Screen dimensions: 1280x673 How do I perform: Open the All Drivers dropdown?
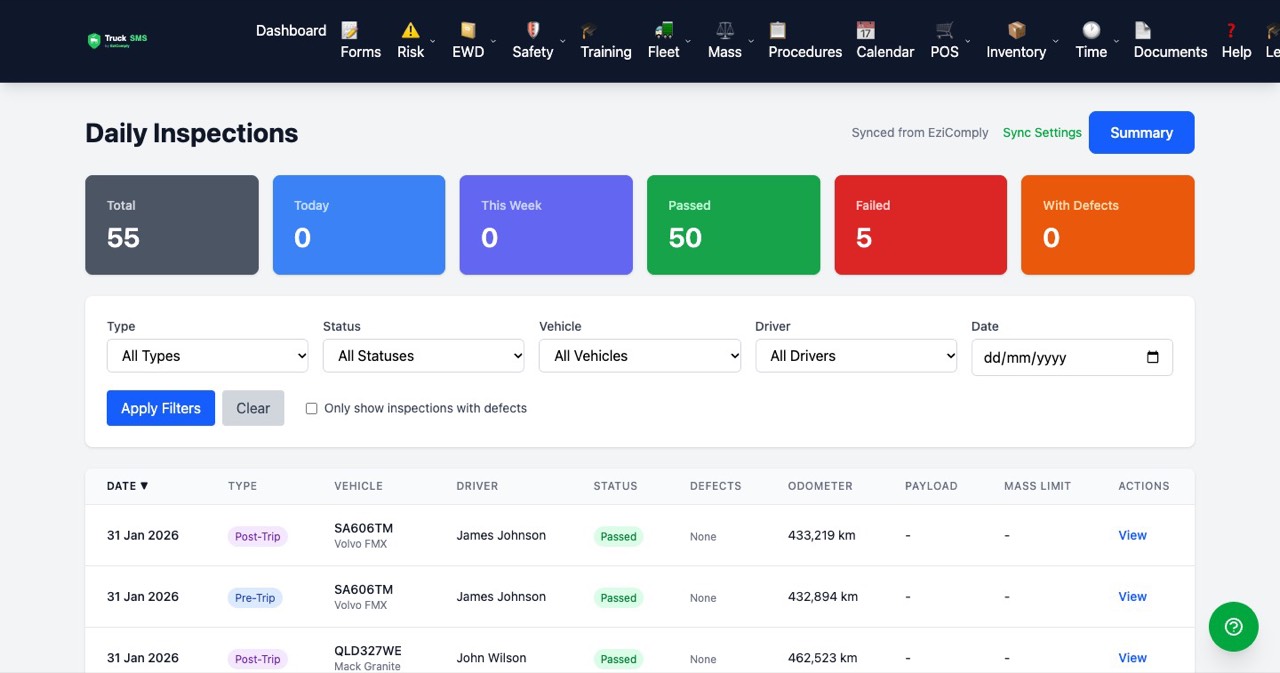click(x=856, y=356)
